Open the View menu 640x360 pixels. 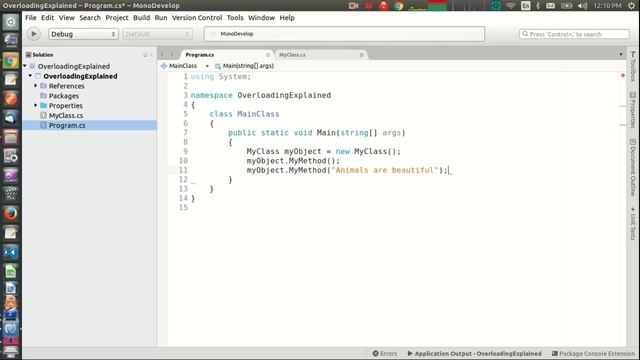pos(67,18)
